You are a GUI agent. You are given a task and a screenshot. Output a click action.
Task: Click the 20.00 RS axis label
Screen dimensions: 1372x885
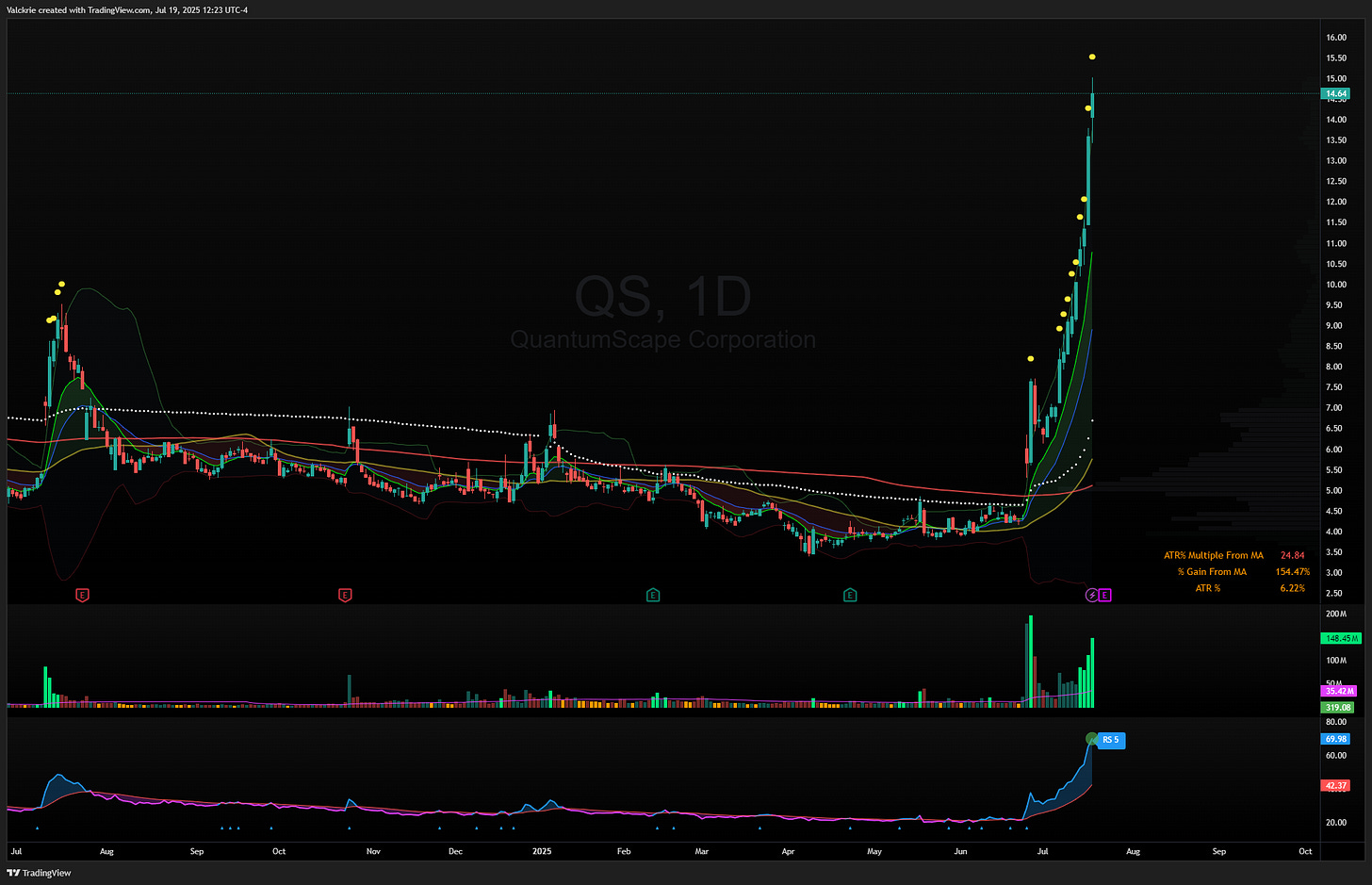pos(1335,823)
